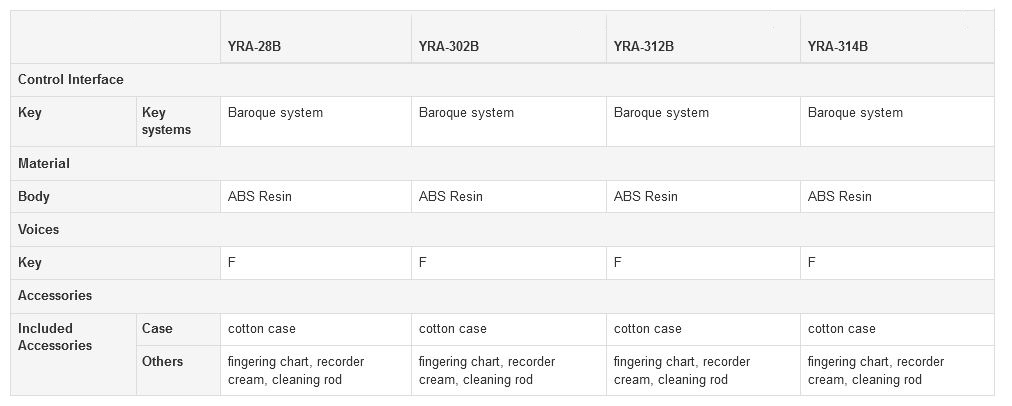Viewport: 1012px width, 406px height.
Task: Click cotton case in the YRA-314B column
Action: [842, 328]
